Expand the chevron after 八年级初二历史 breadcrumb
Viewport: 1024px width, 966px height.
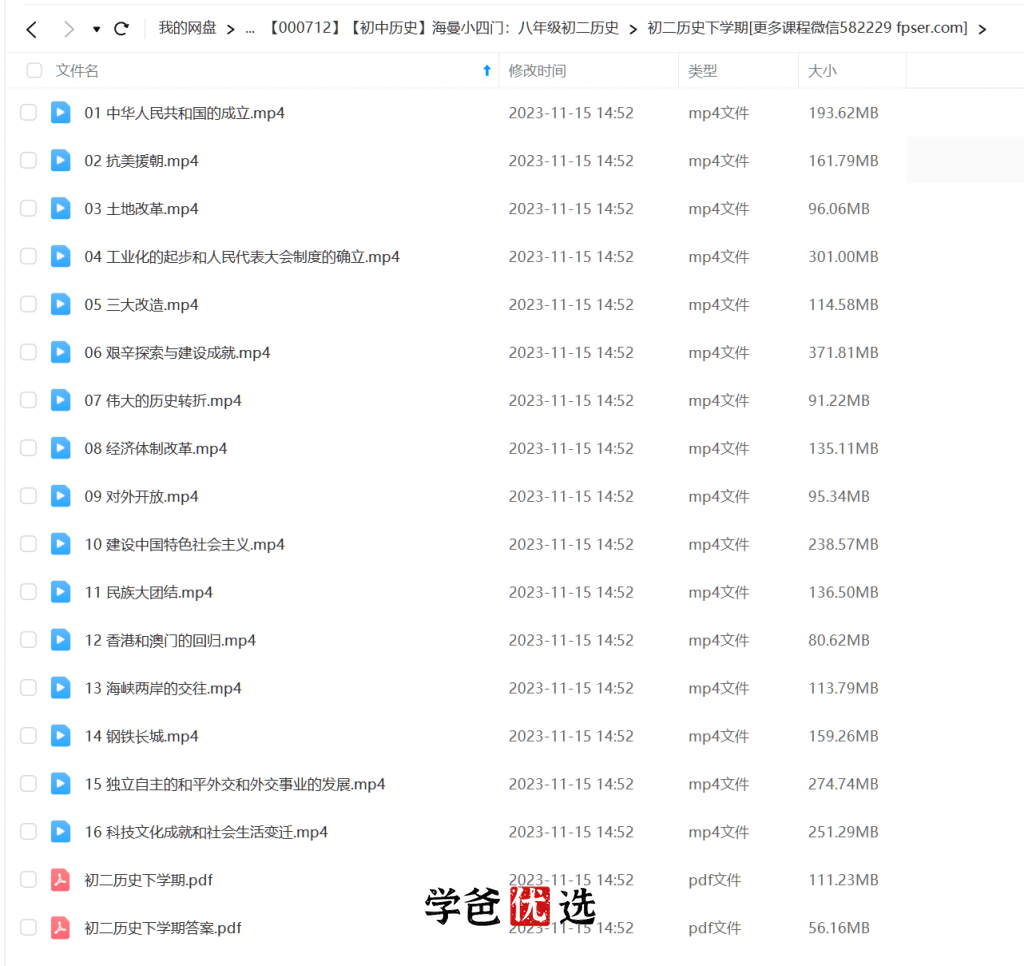pos(633,29)
